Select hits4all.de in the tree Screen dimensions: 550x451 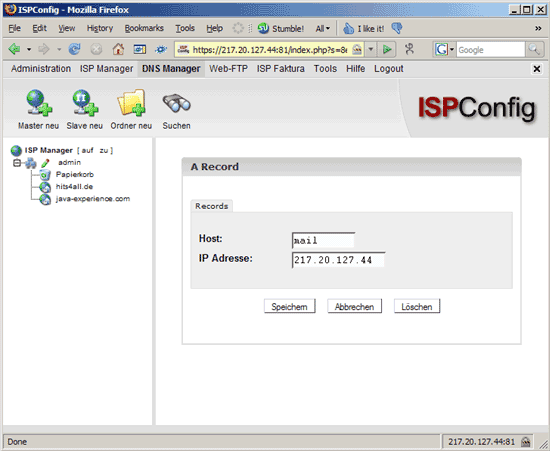pos(74,187)
